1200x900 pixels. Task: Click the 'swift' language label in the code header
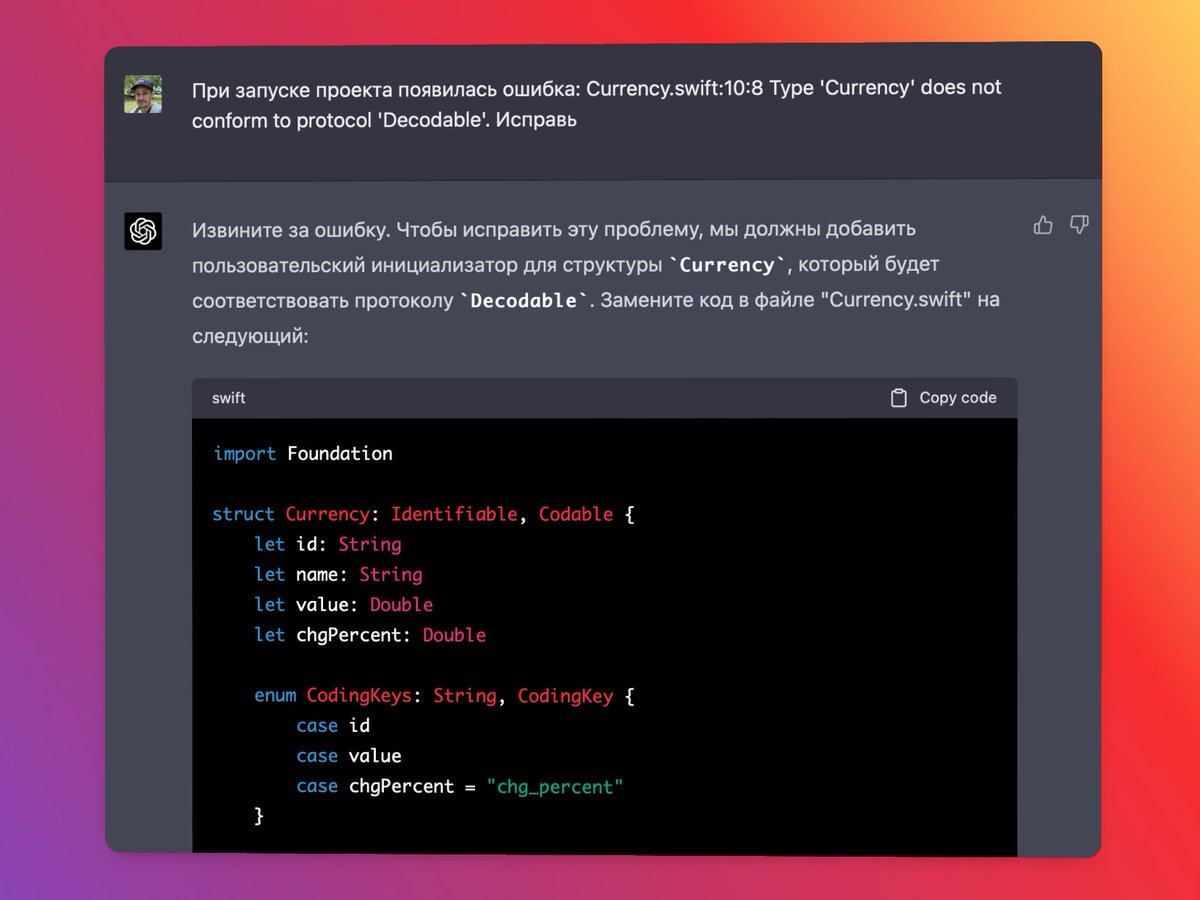click(x=228, y=398)
